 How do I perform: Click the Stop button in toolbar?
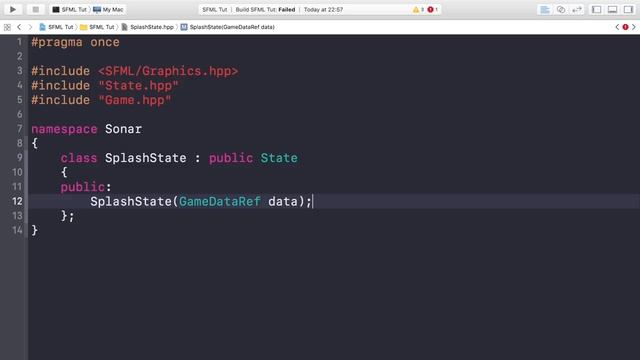pos(36,9)
